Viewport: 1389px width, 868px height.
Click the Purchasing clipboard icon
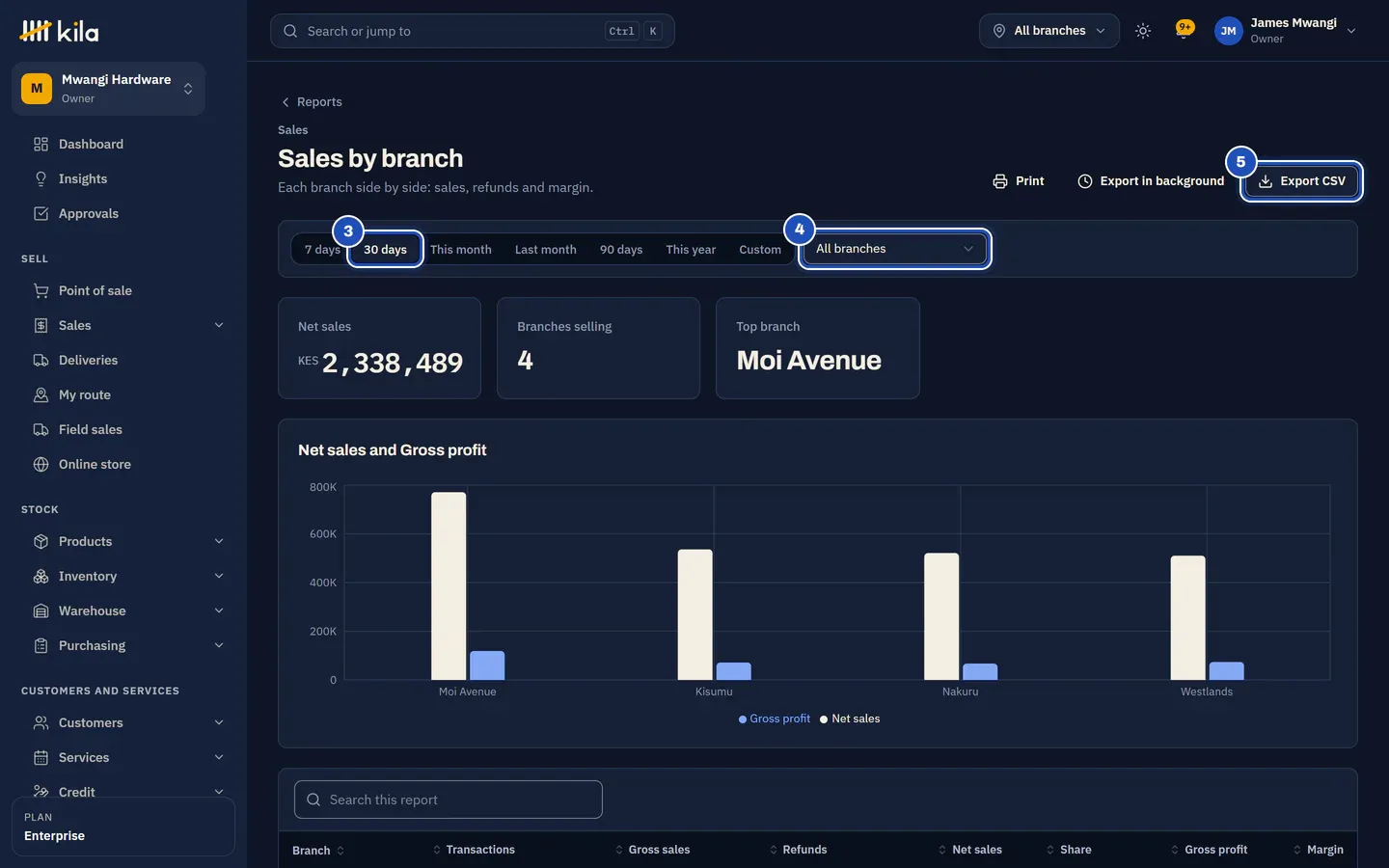click(41, 645)
